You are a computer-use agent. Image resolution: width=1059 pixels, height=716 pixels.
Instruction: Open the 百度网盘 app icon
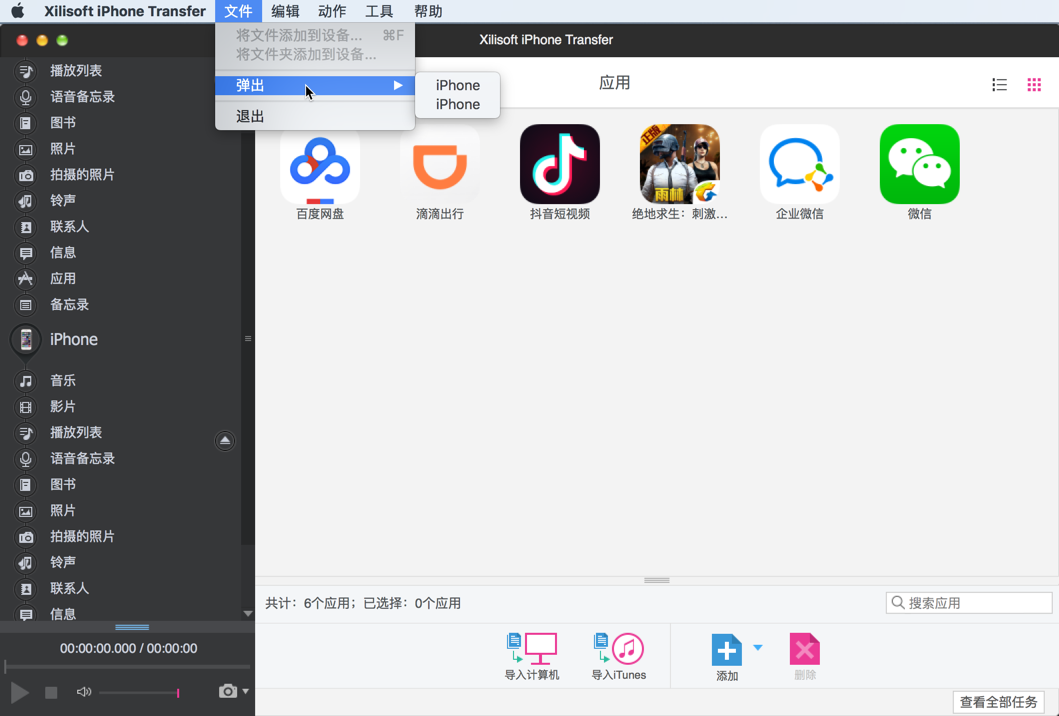coord(319,164)
